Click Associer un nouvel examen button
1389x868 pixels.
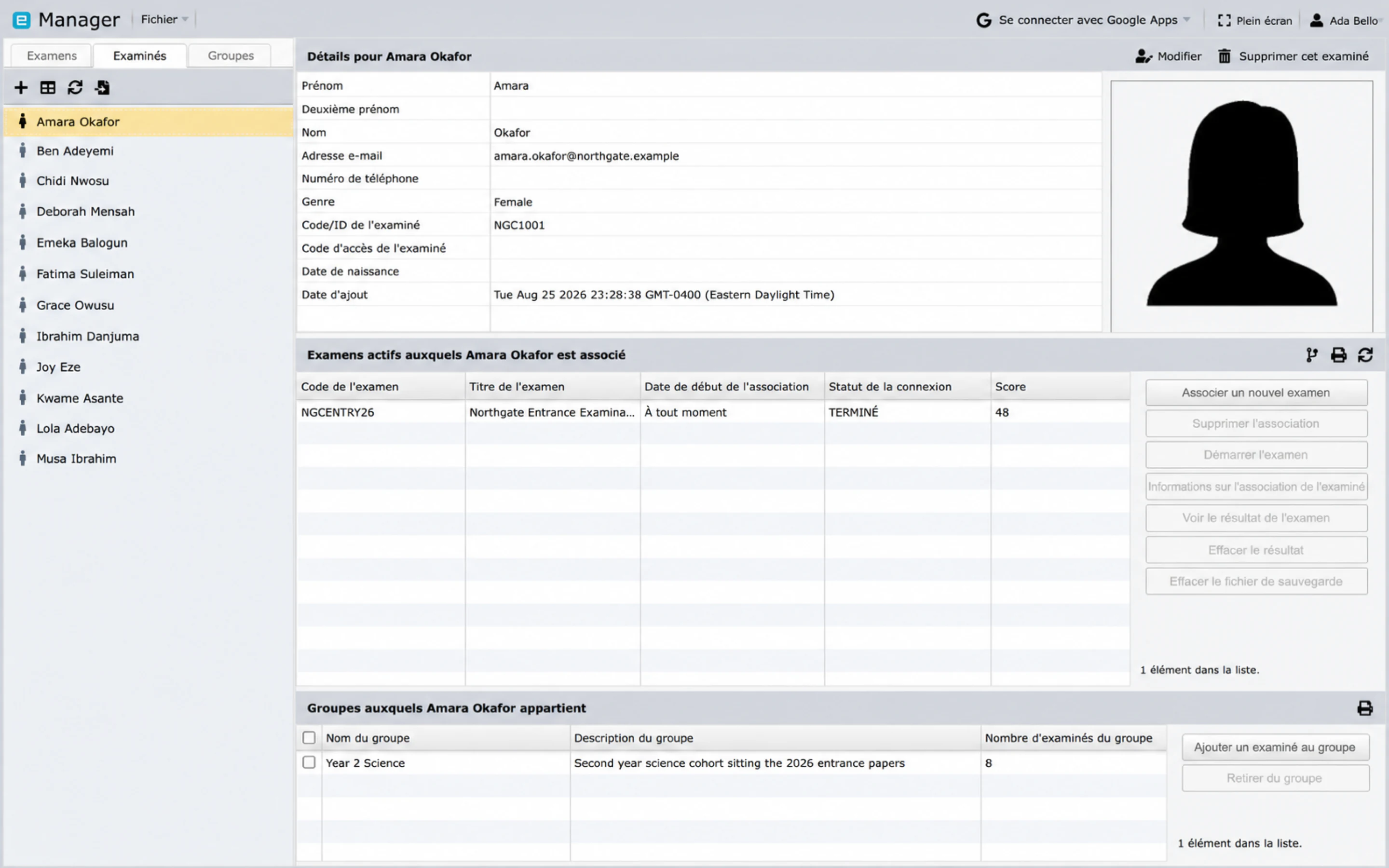click(x=1256, y=393)
